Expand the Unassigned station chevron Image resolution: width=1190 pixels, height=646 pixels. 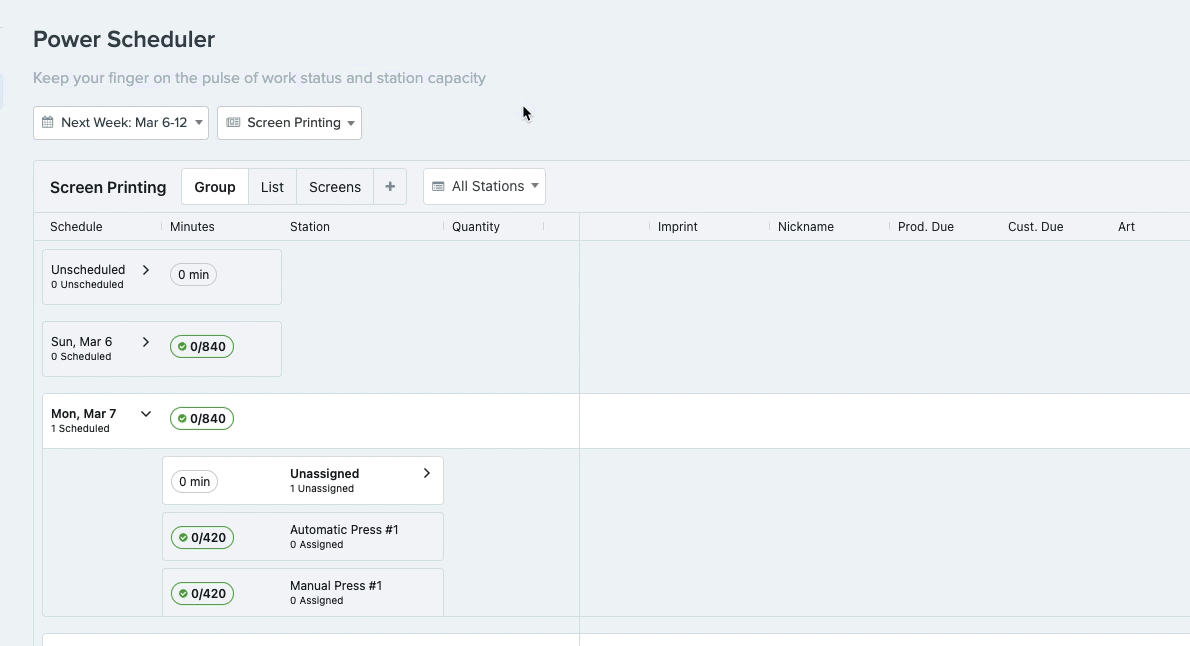[x=427, y=473]
